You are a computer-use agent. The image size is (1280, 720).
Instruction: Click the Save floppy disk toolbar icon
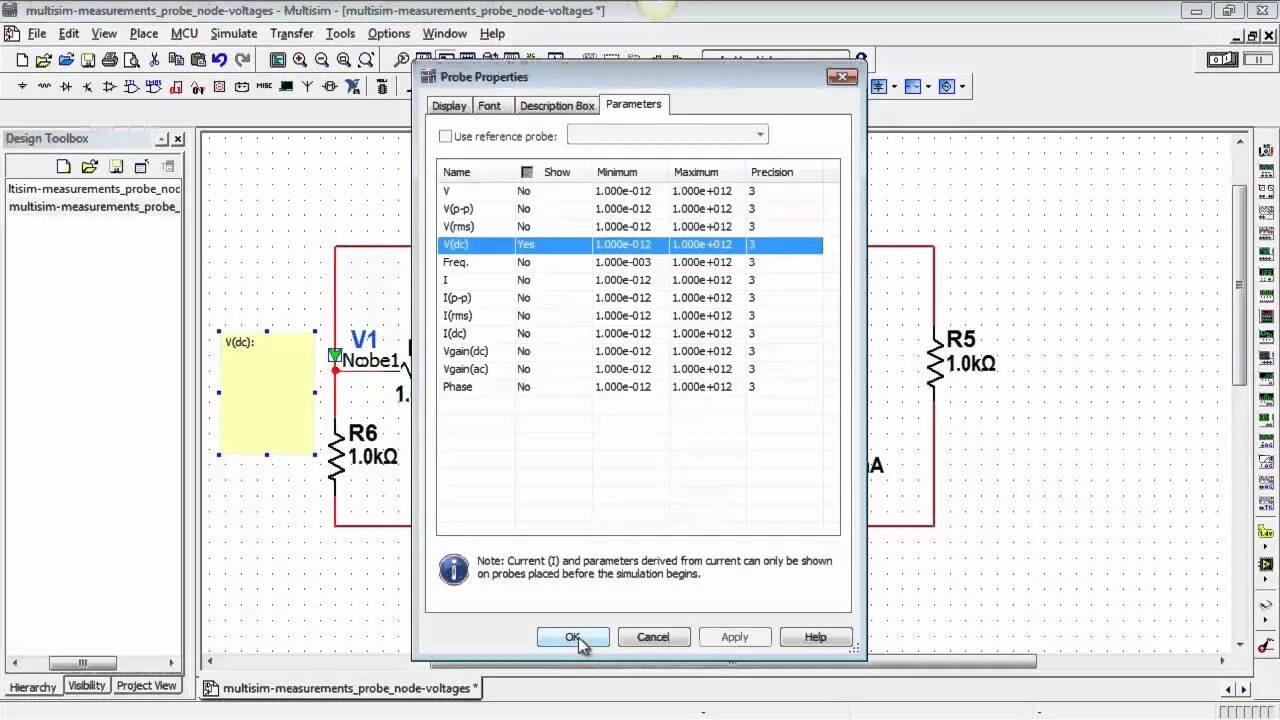pos(88,60)
